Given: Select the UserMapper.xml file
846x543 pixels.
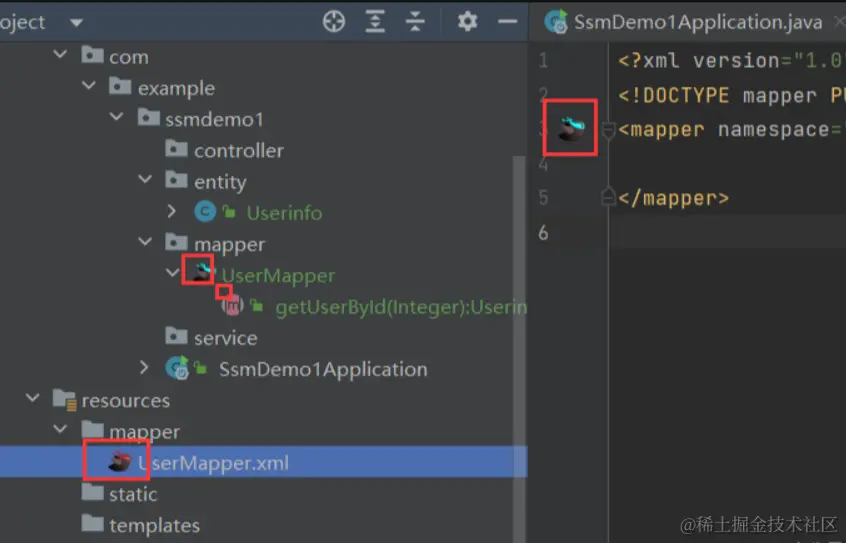Looking at the screenshot, I should coord(213,463).
